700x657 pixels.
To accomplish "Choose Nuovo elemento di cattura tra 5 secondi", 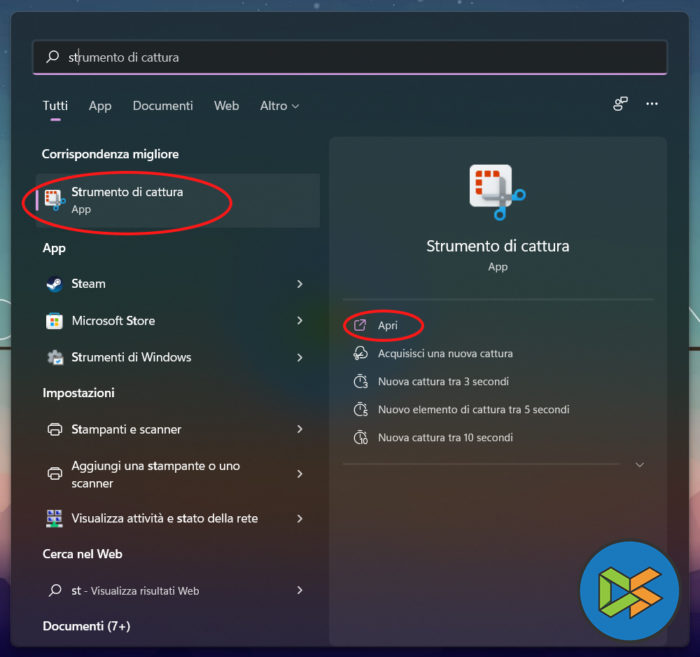I will (474, 410).
